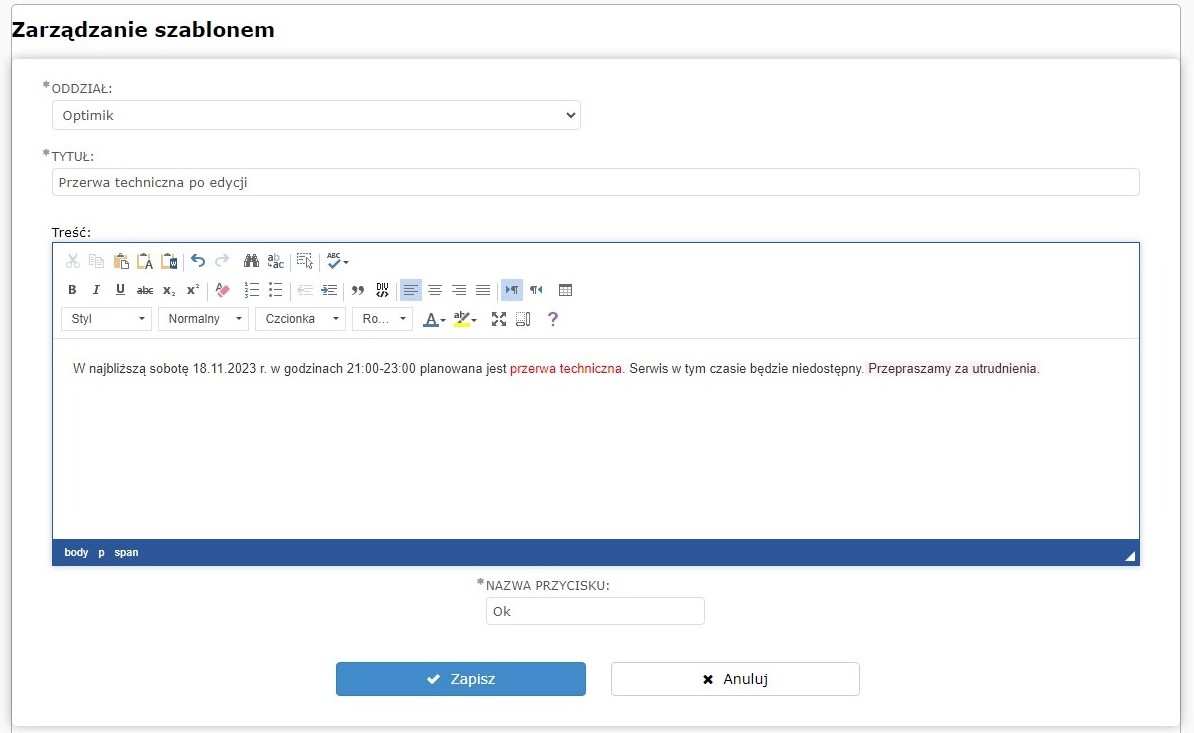1194x733 pixels.
Task: Toggle italic formatting
Action: pyautogui.click(x=96, y=290)
